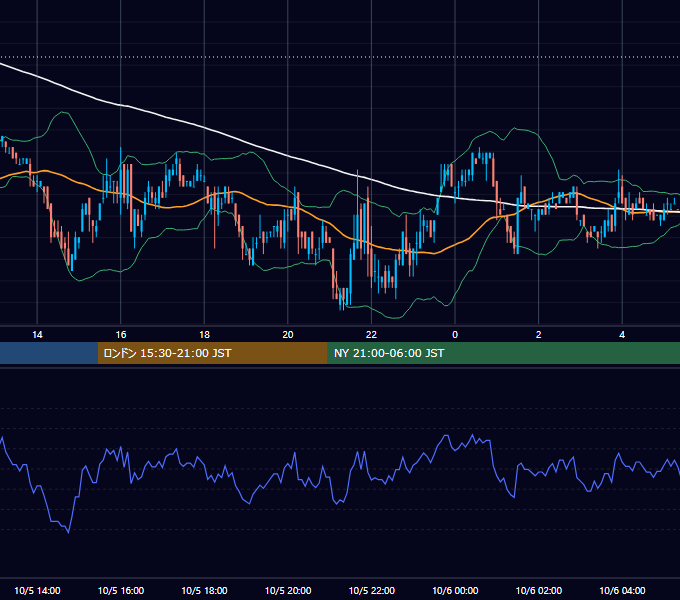Image resolution: width=680 pixels, height=600 pixels.
Task: Click the blue session bar before London
Action: point(49,353)
